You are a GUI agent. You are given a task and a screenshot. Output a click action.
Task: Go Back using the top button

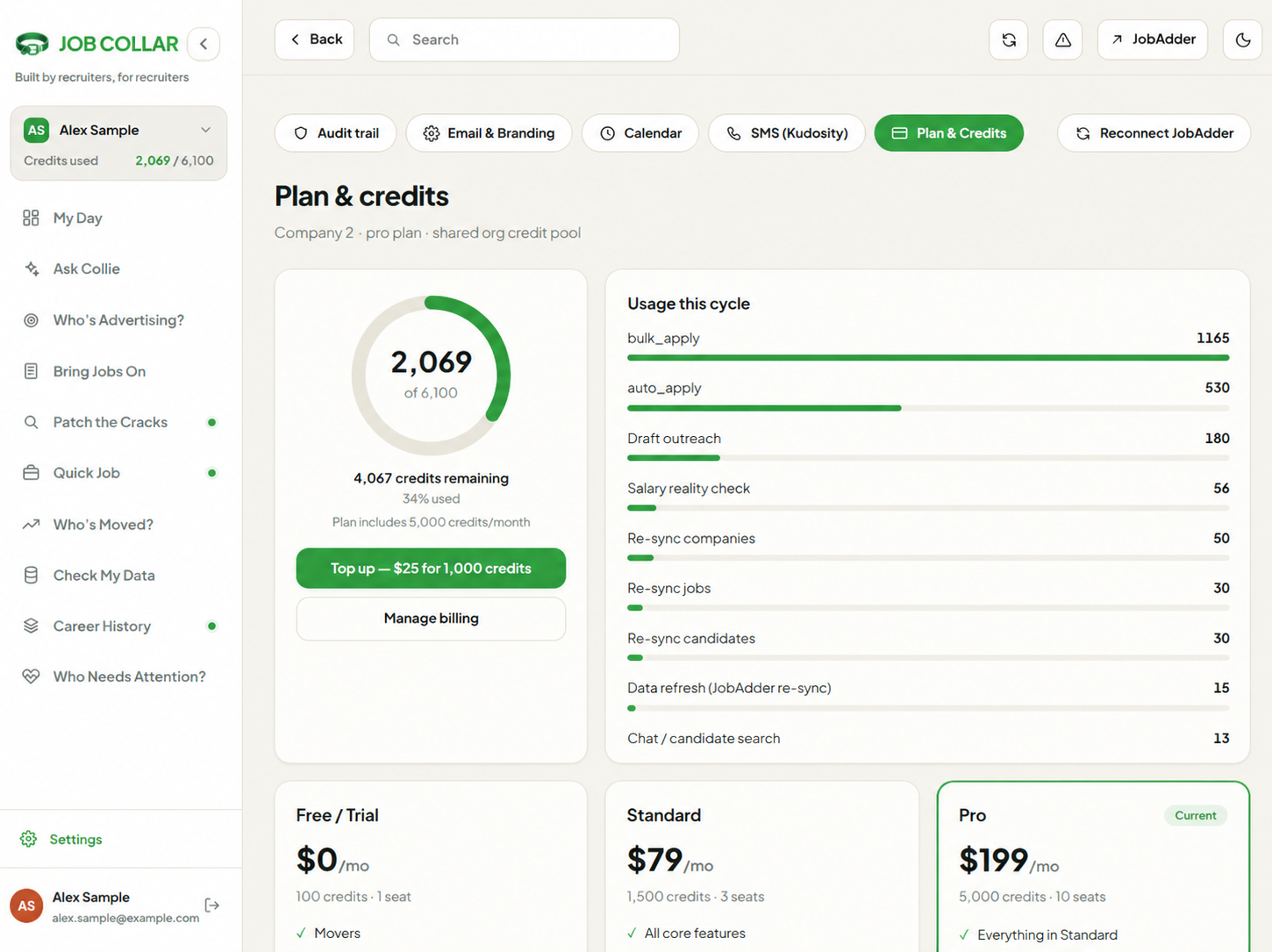pos(315,39)
